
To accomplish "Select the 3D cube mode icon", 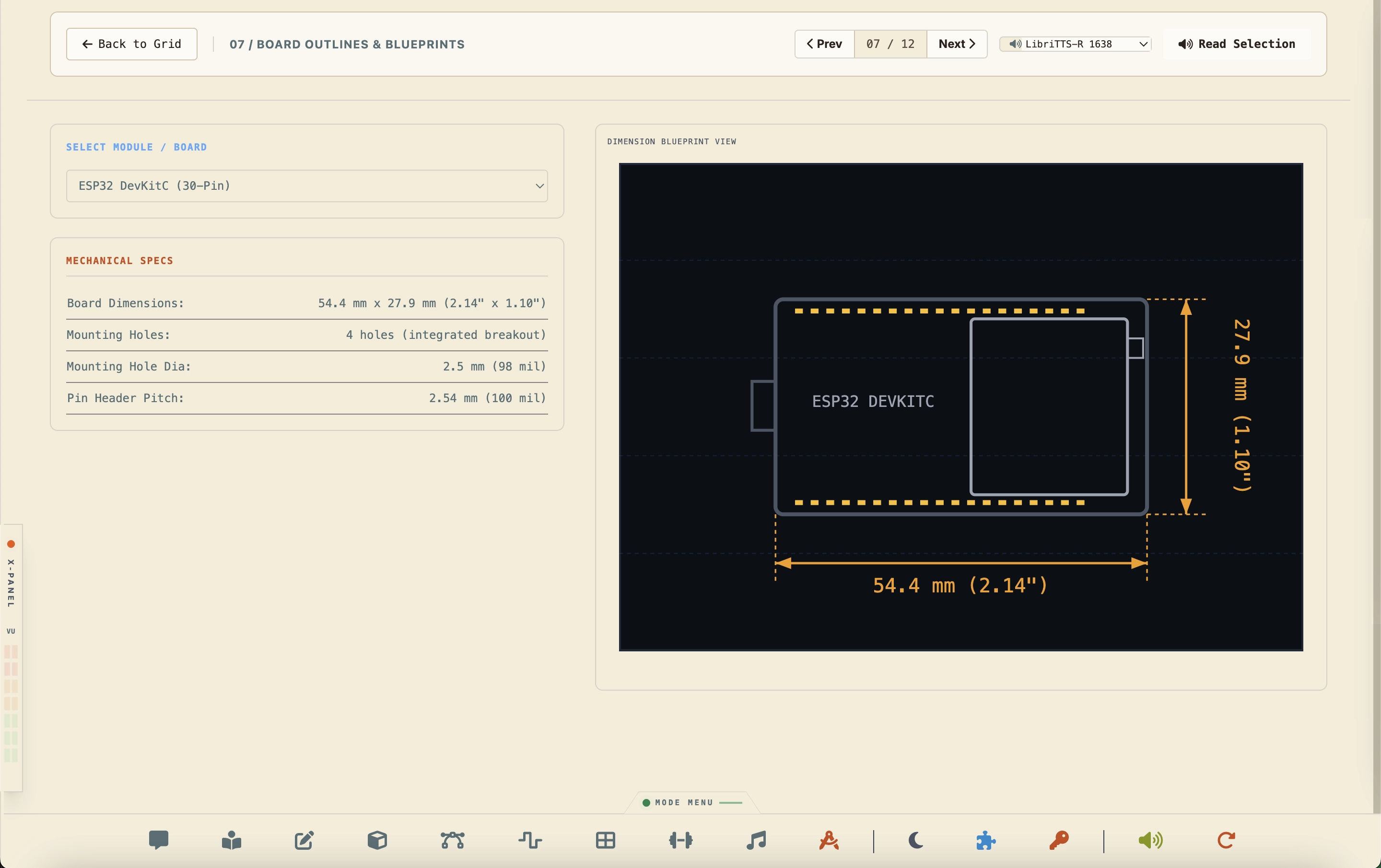I will pyautogui.click(x=377, y=840).
